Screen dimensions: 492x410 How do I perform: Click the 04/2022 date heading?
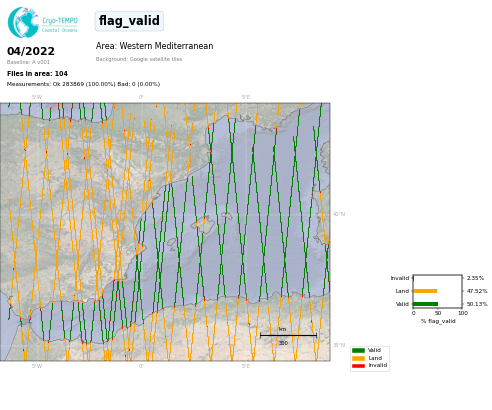pos(31,51)
